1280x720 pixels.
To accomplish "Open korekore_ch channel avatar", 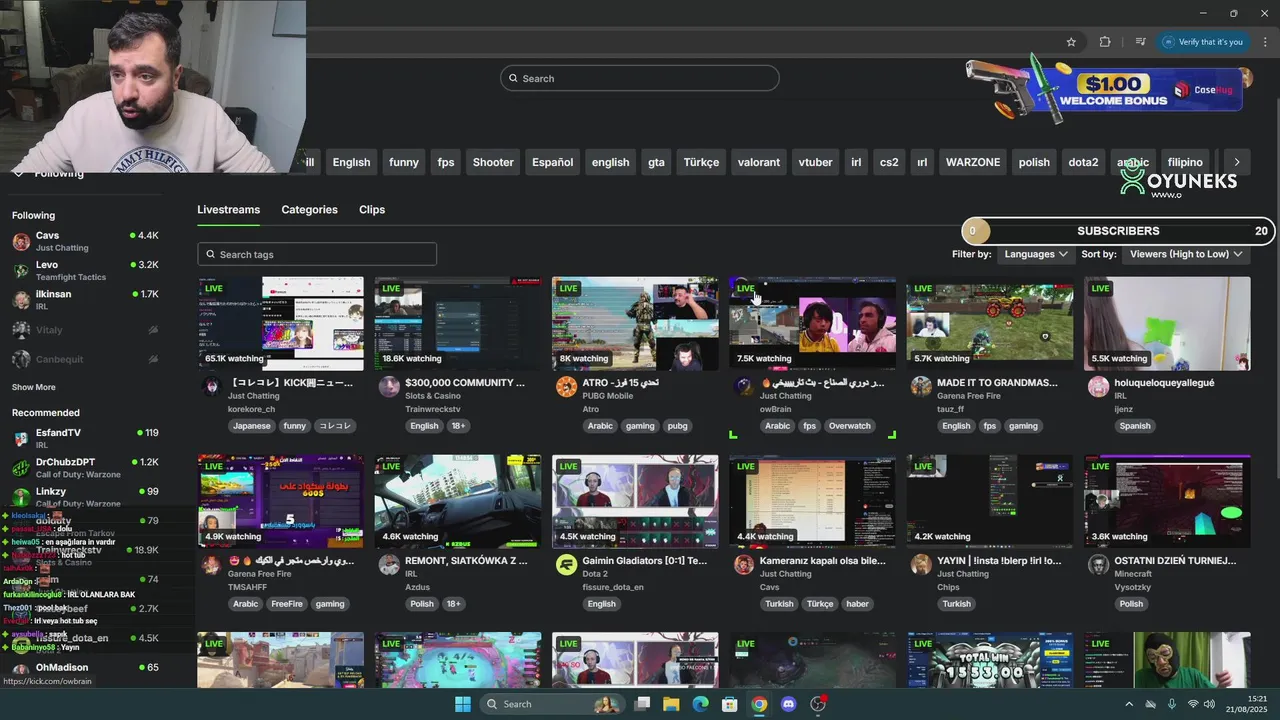I will click(x=212, y=387).
